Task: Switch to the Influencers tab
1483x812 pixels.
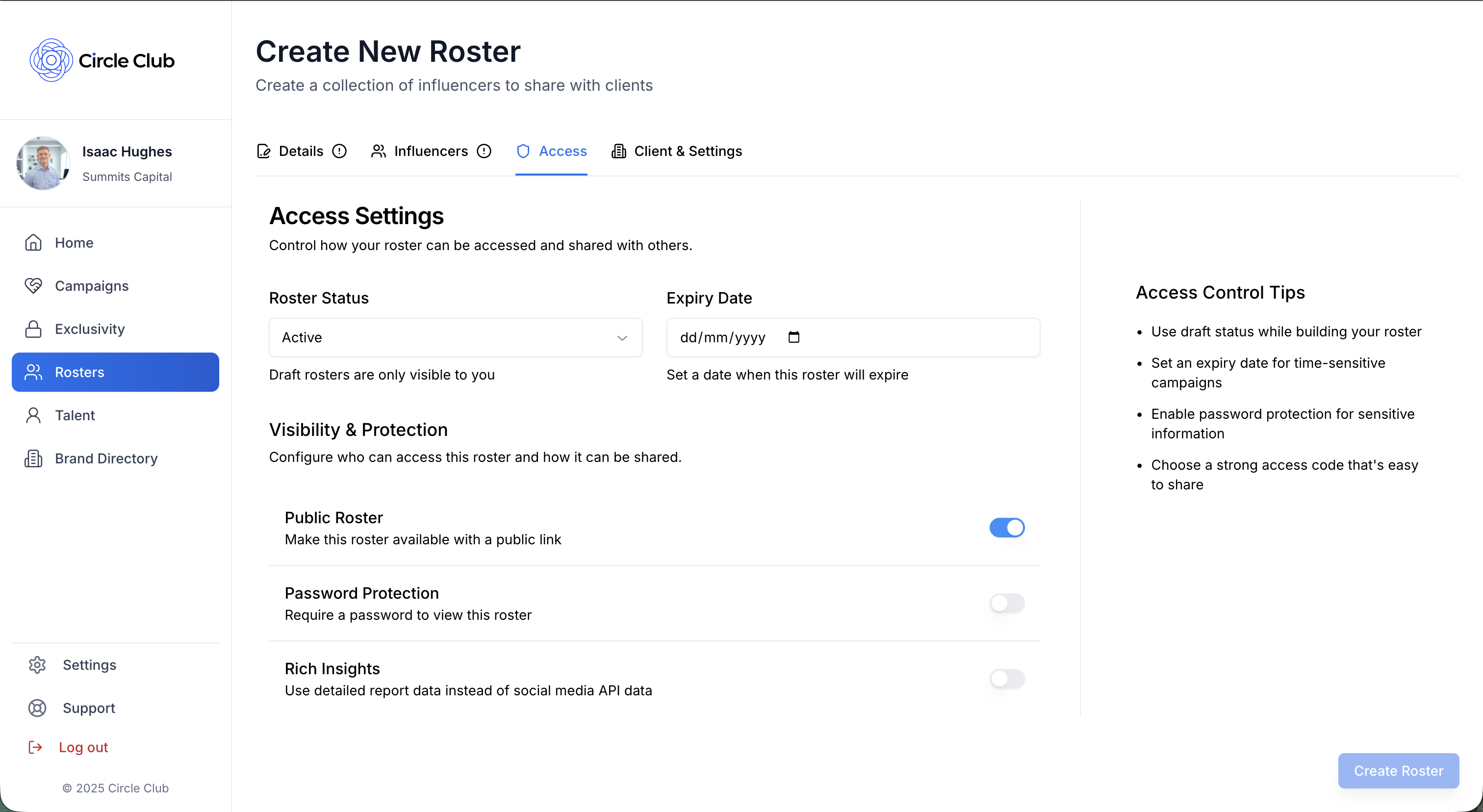Action: (431, 151)
